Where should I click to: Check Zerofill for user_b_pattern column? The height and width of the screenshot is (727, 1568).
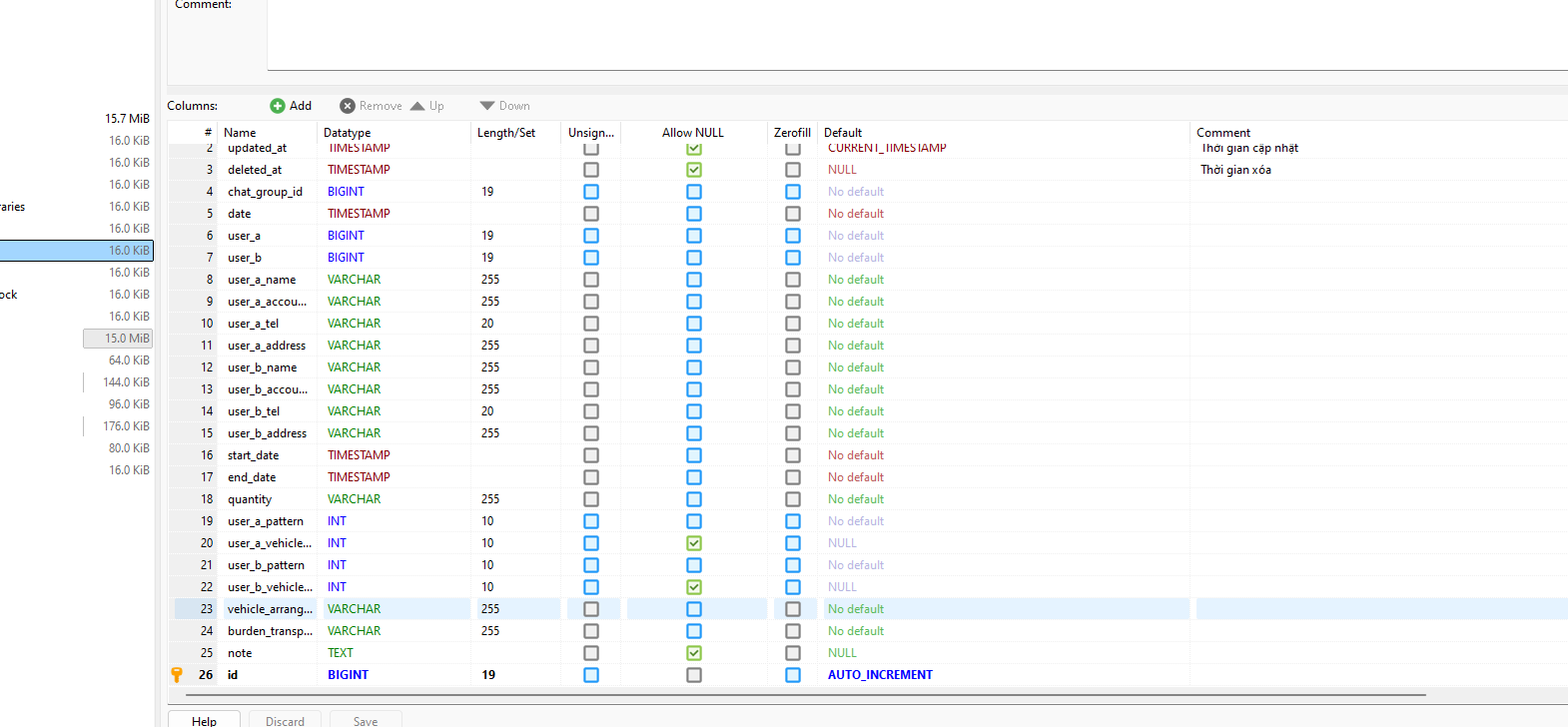pos(793,565)
